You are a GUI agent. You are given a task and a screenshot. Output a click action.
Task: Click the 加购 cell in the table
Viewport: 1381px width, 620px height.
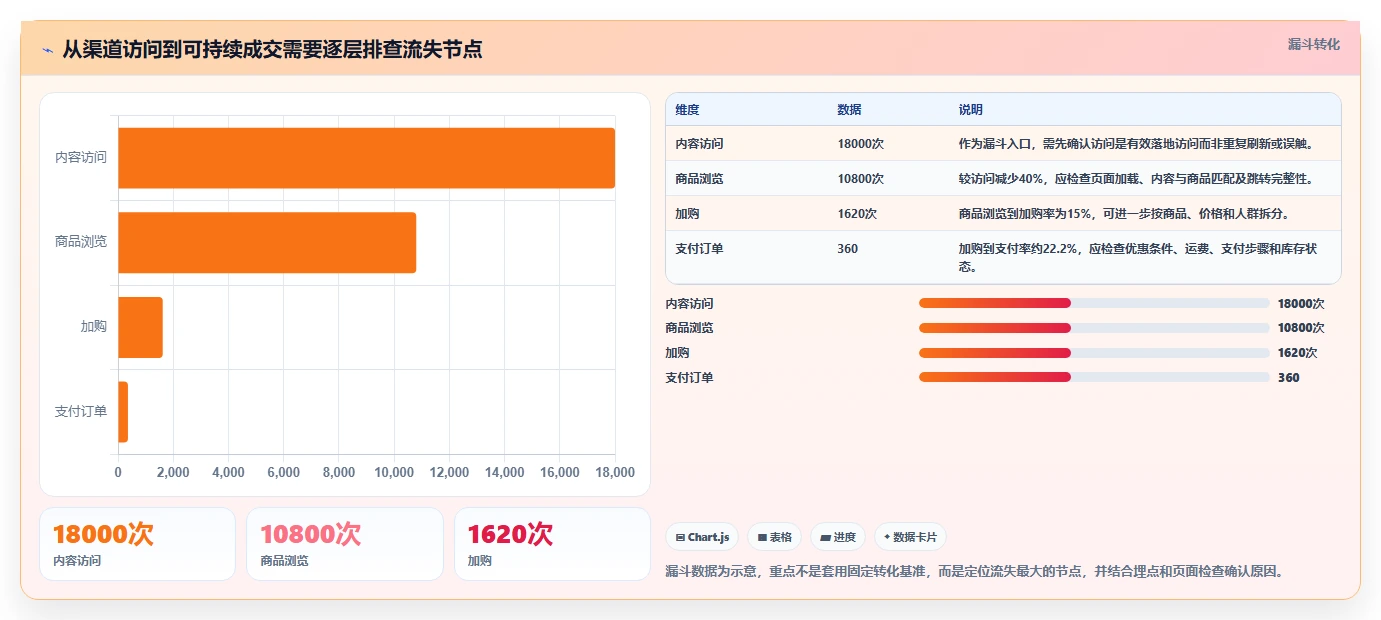[x=687, y=214]
